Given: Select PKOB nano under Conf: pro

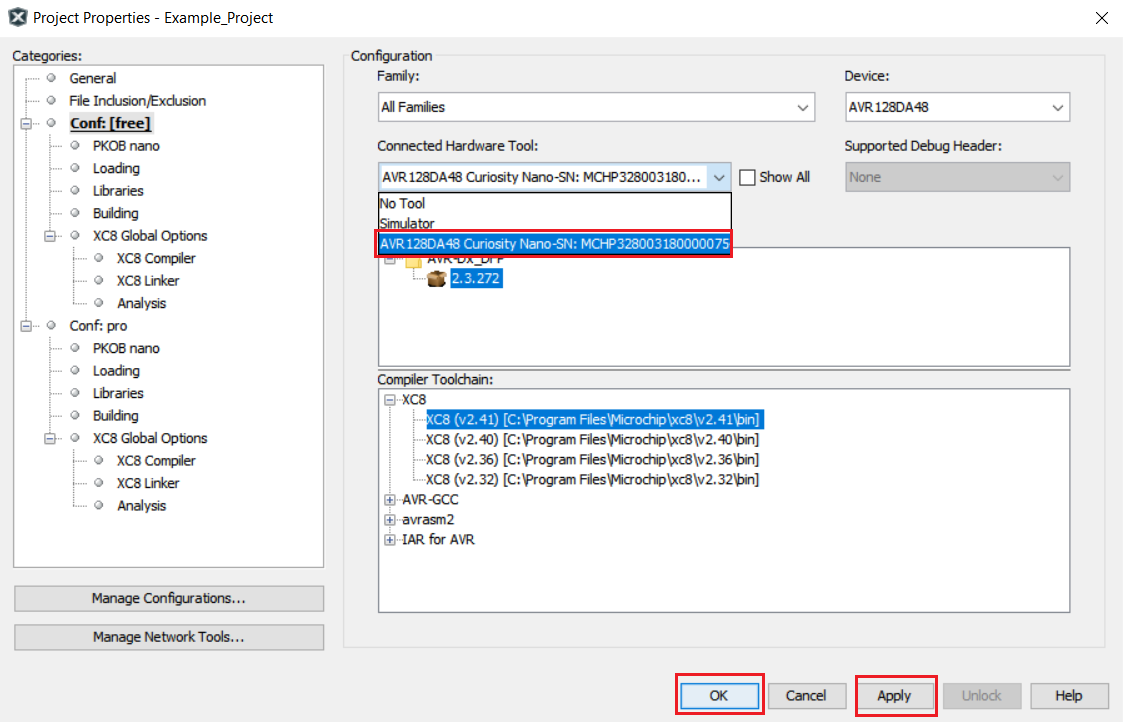Looking at the screenshot, I should pos(126,348).
